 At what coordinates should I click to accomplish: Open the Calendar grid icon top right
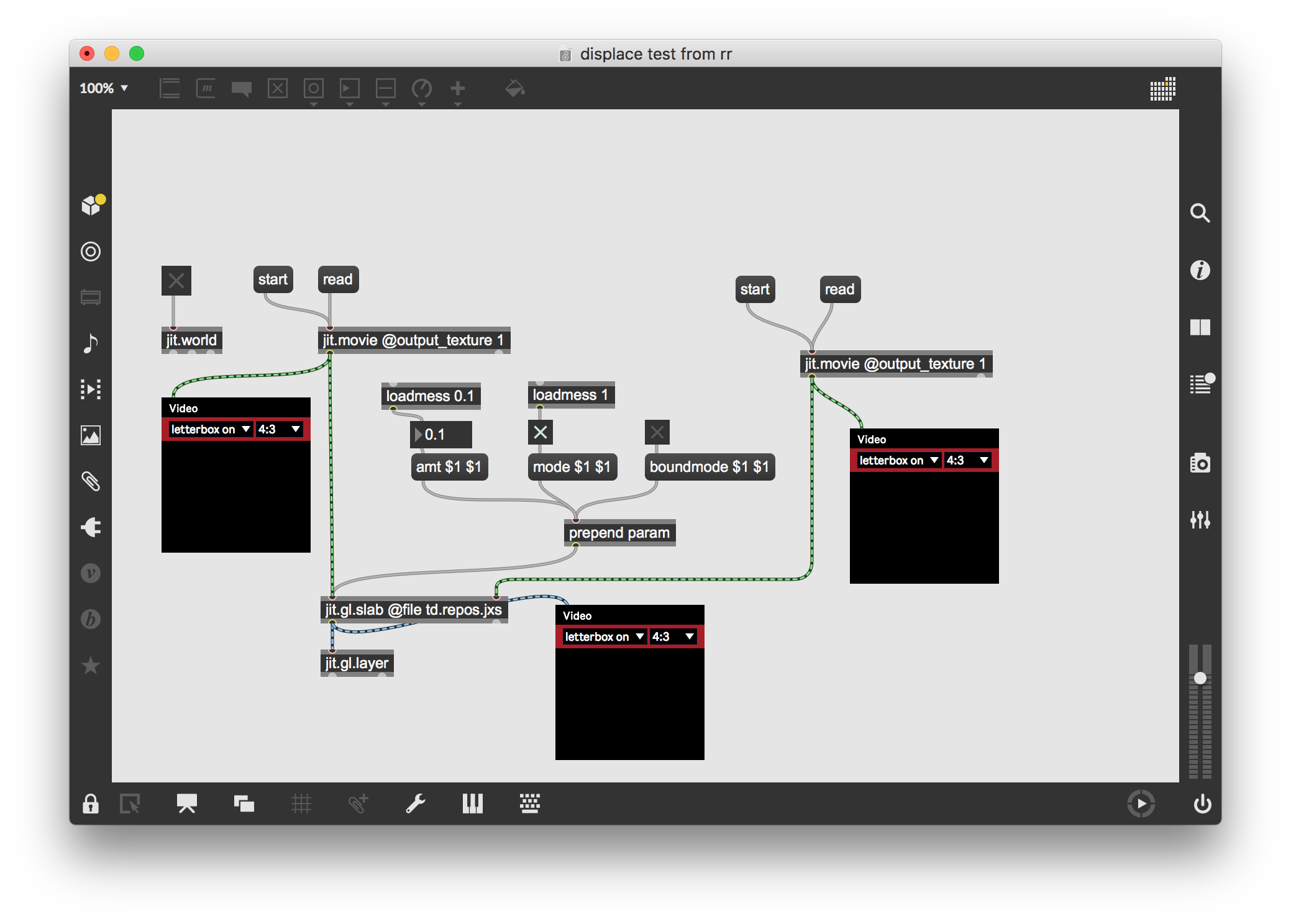1162,89
